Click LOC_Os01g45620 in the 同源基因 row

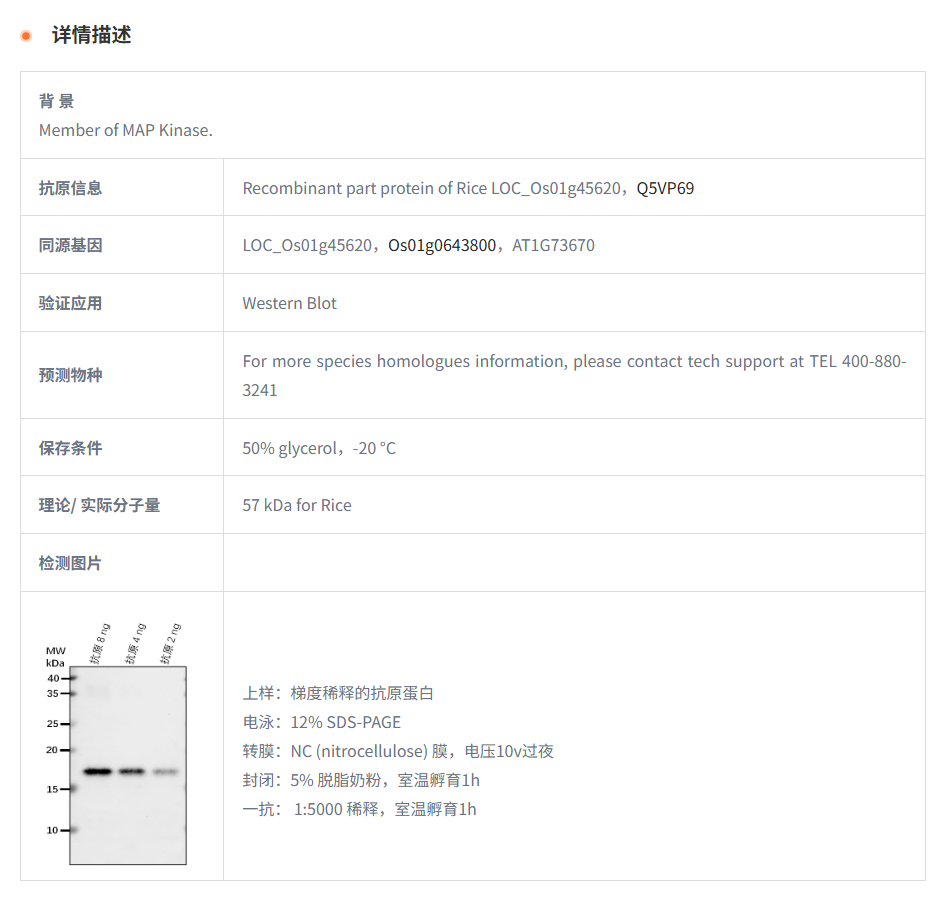[306, 245]
